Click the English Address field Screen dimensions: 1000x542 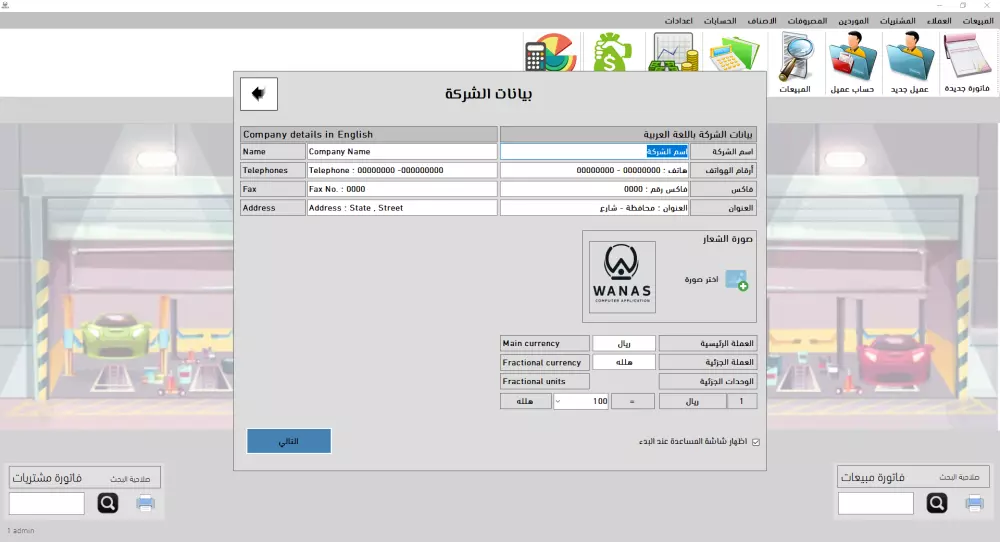point(402,208)
